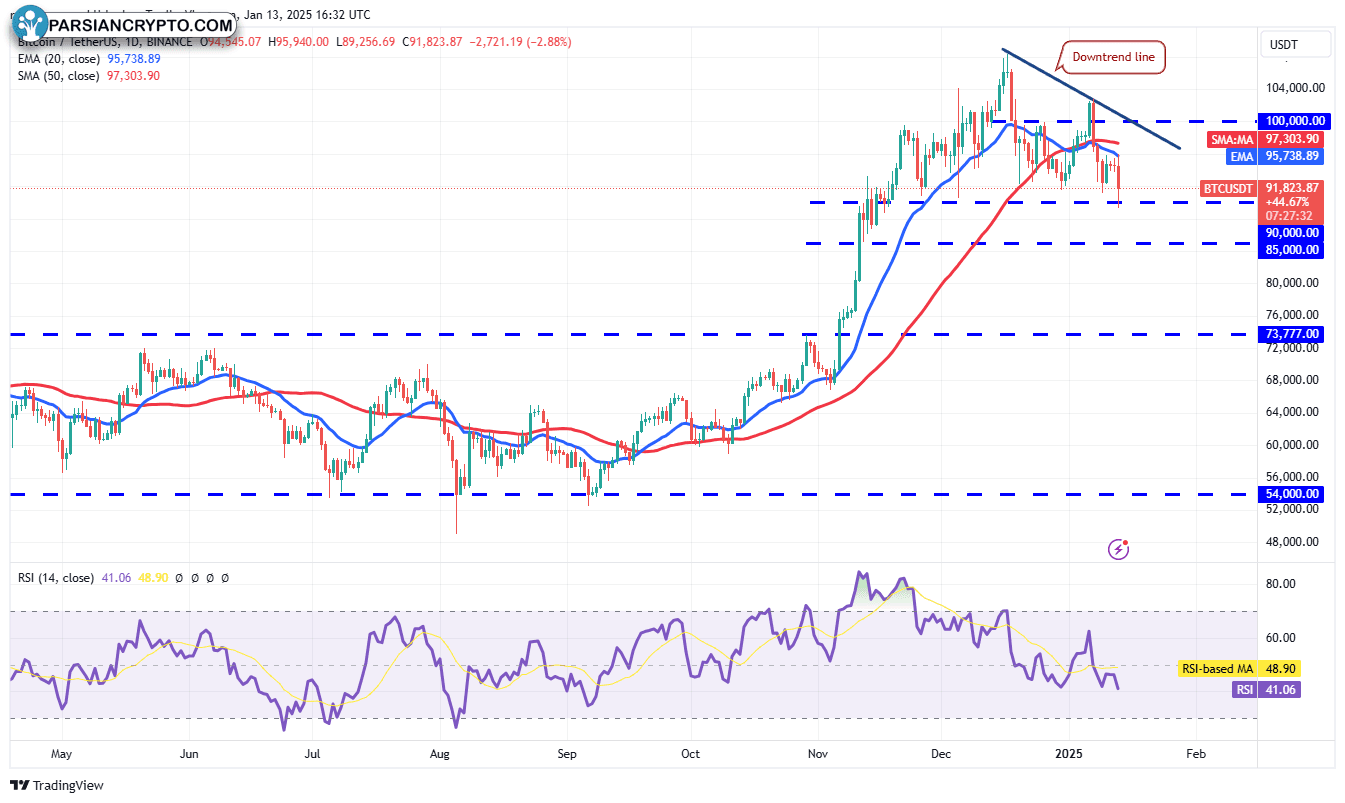The width and height of the screenshot is (1345, 803).
Task: Click the Sep label on time axis
Action: coord(566,753)
